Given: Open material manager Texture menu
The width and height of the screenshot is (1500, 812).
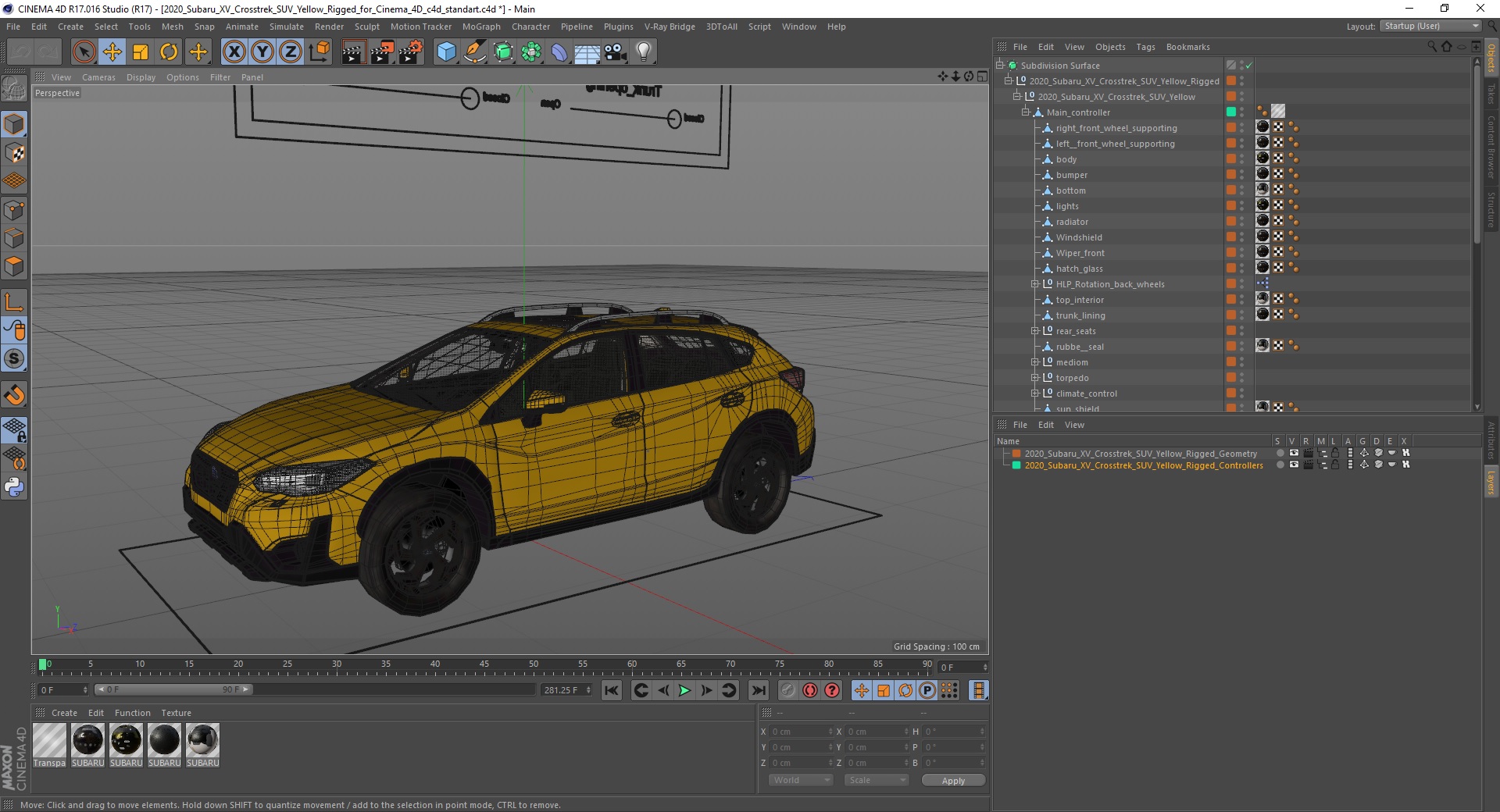Looking at the screenshot, I should point(176,713).
